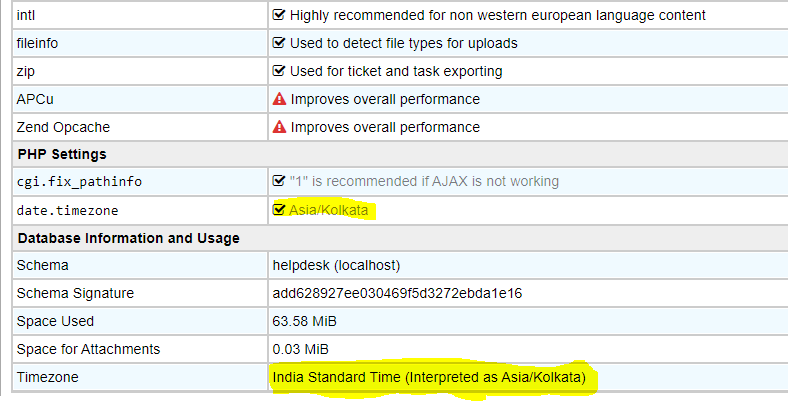Click the 'PHP Settings' section header

(x=62, y=154)
